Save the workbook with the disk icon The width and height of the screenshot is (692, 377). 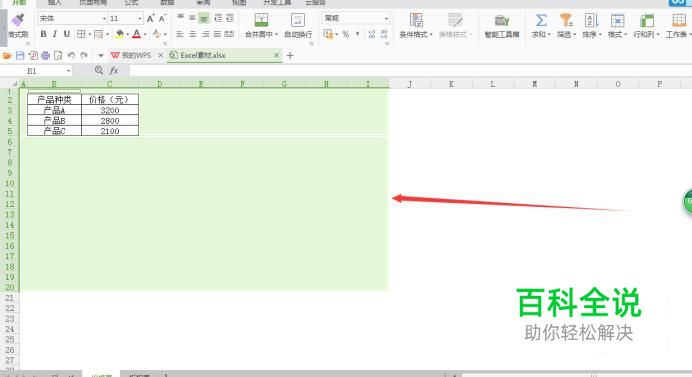pos(20,56)
